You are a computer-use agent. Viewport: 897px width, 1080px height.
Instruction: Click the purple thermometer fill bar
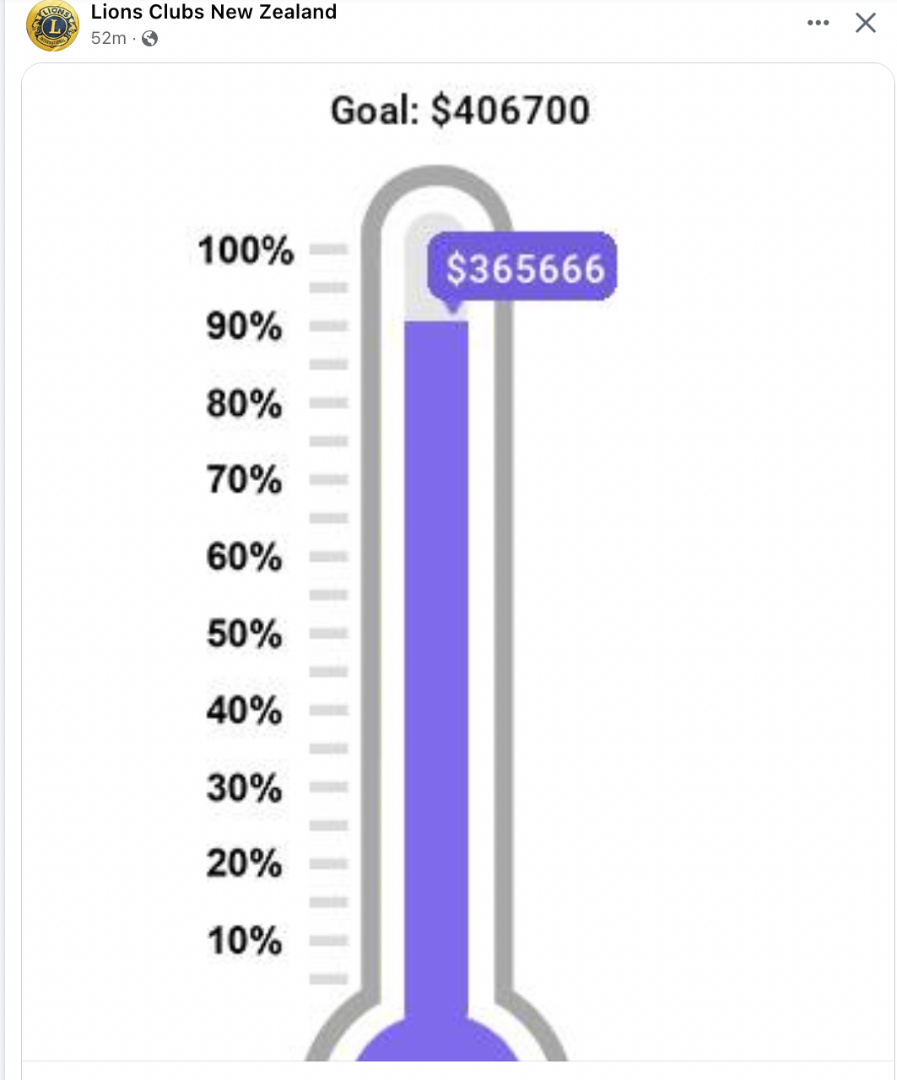pyautogui.click(x=436, y=650)
